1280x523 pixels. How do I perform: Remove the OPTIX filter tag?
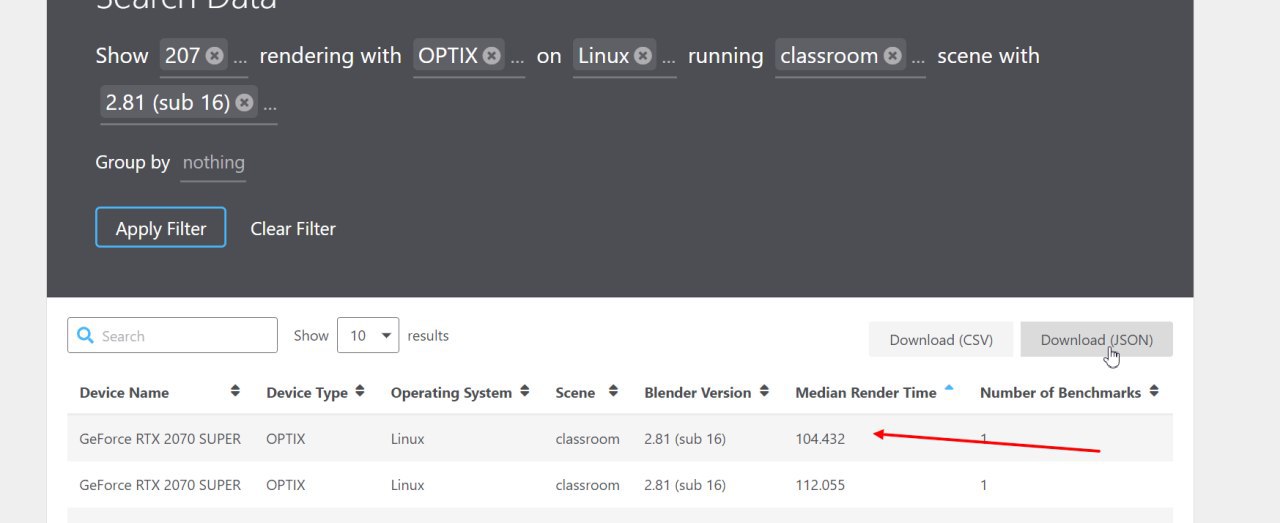coord(492,56)
